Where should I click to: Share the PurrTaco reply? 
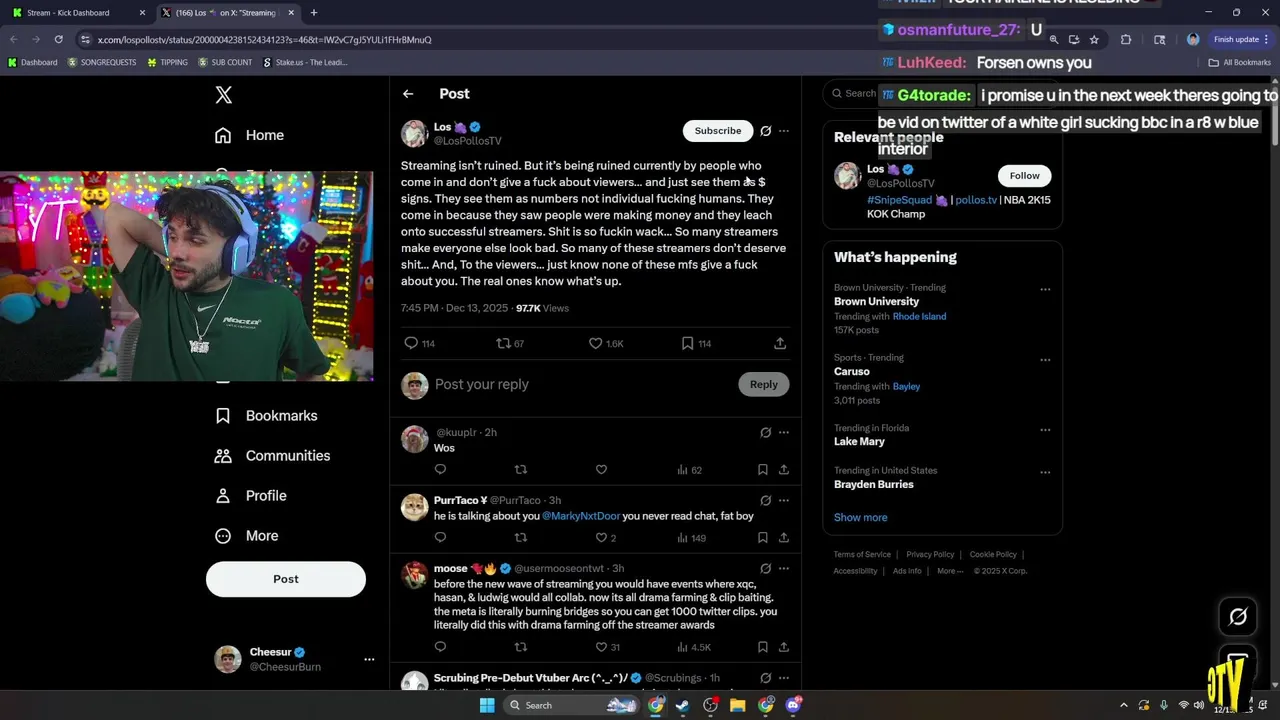pyautogui.click(x=784, y=537)
